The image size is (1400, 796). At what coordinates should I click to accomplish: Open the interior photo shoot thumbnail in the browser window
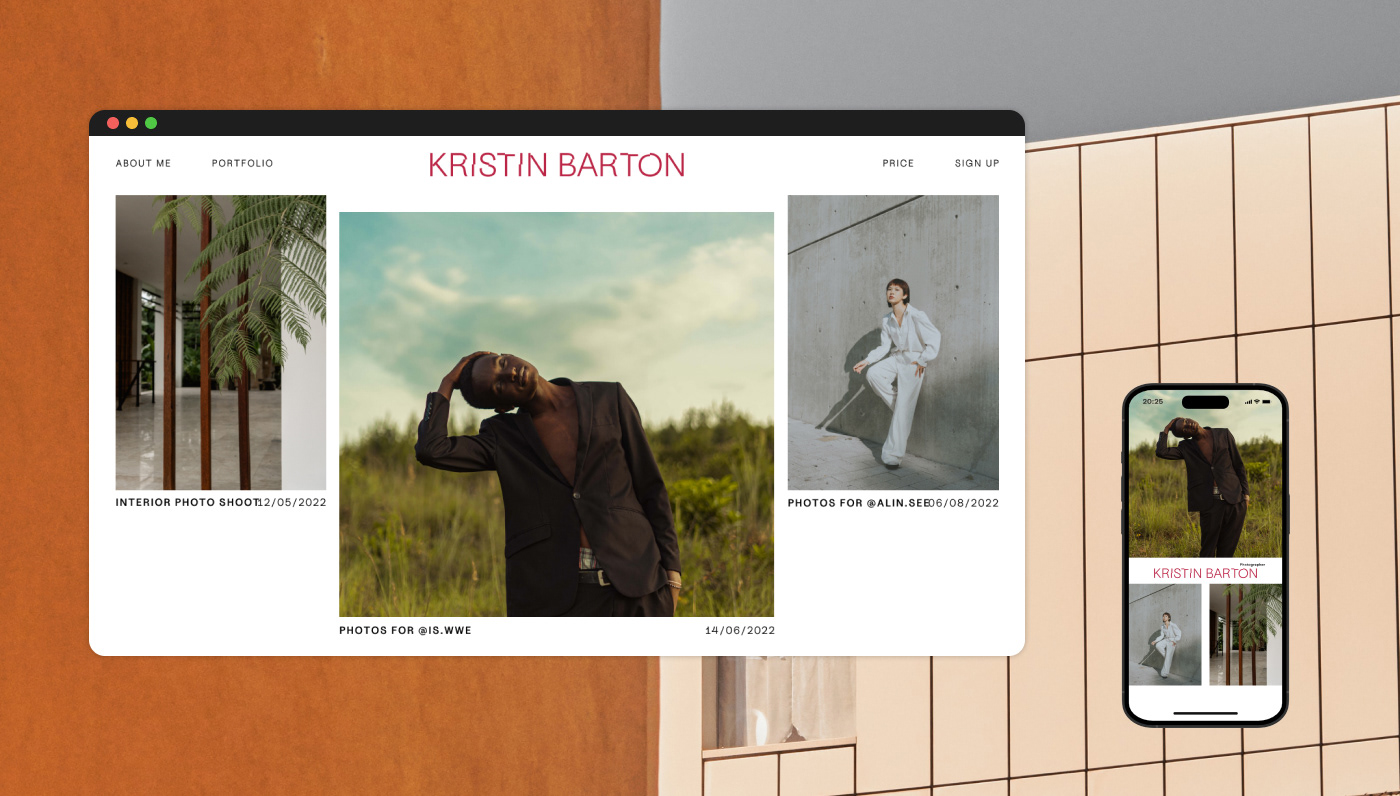click(x=221, y=342)
